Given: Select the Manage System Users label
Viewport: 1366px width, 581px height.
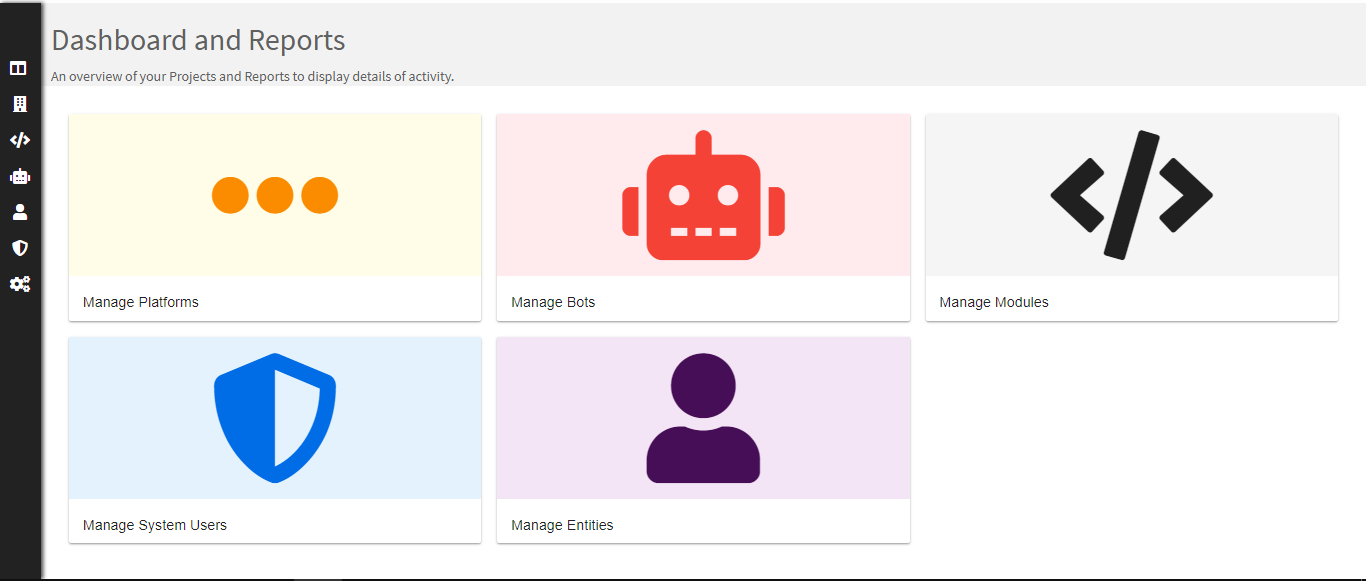Looking at the screenshot, I should pos(155,525).
